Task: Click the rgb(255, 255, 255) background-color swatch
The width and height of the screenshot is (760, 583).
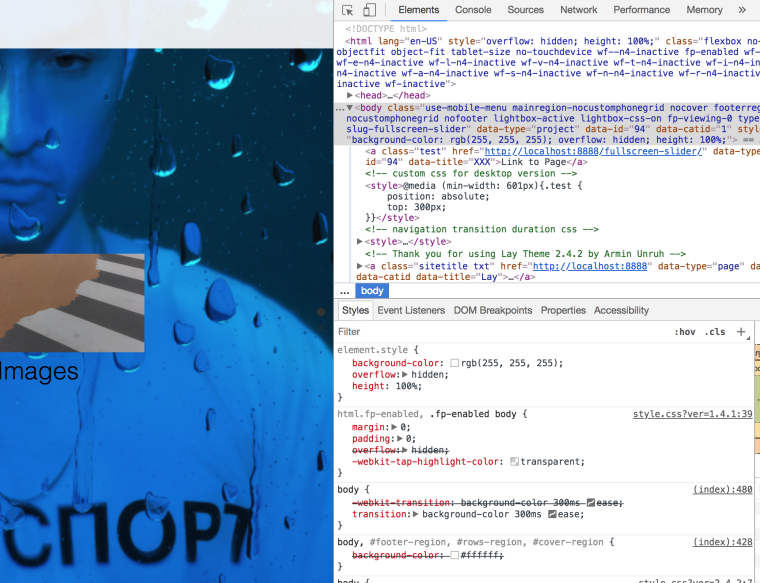Action: pos(455,364)
